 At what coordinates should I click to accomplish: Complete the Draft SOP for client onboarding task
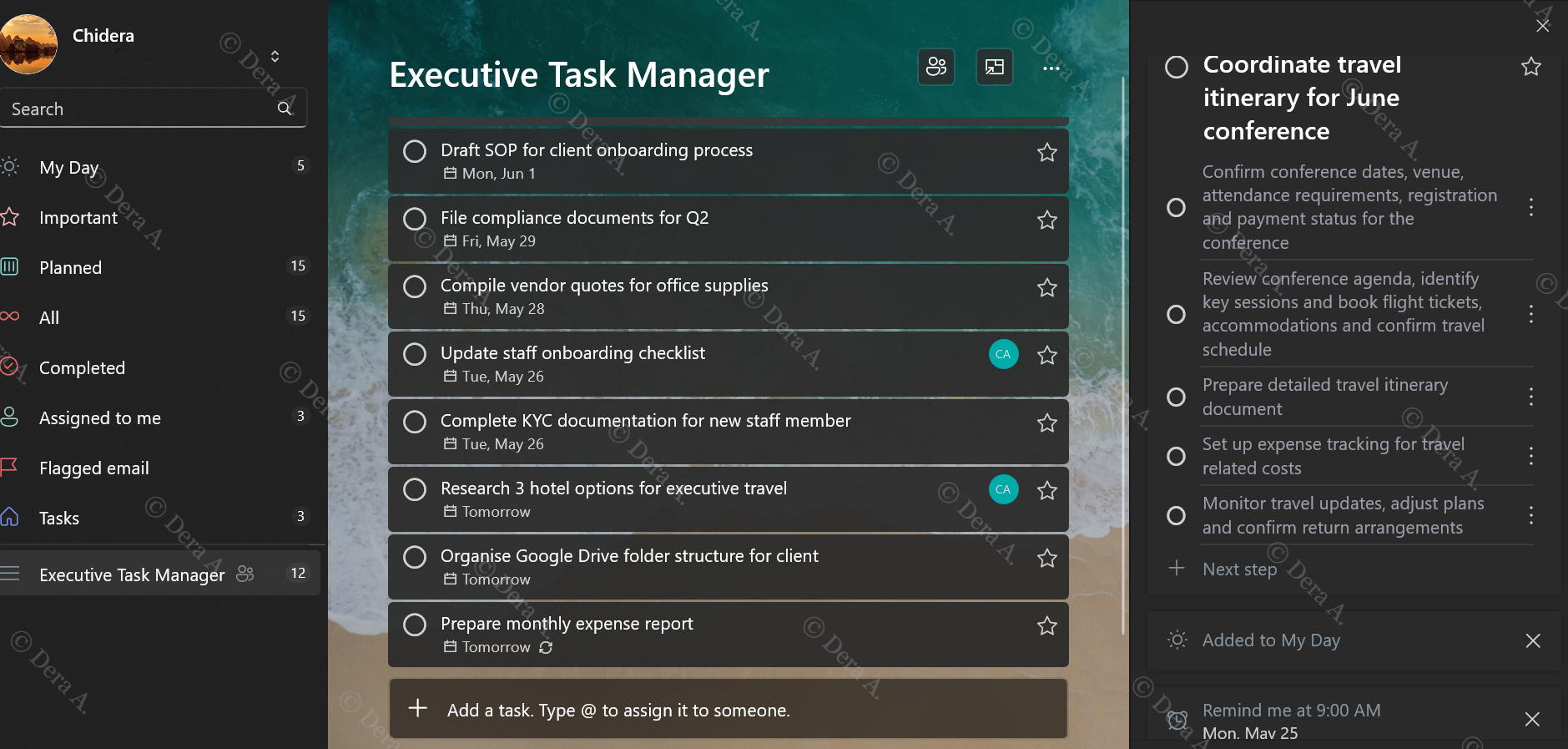(415, 151)
